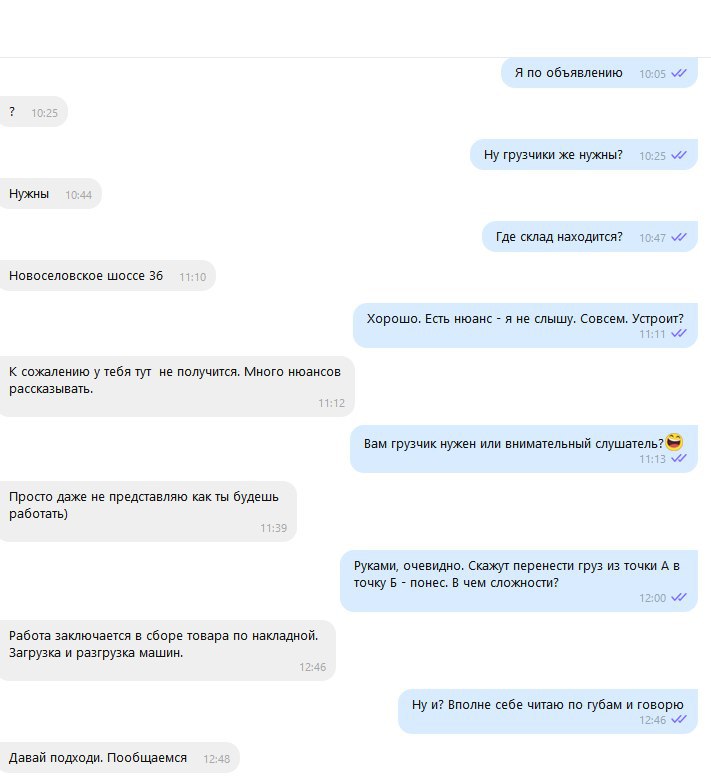Select the '?' incoming message bubble
Viewport: 711px width, 783px height.
click(x=33, y=112)
